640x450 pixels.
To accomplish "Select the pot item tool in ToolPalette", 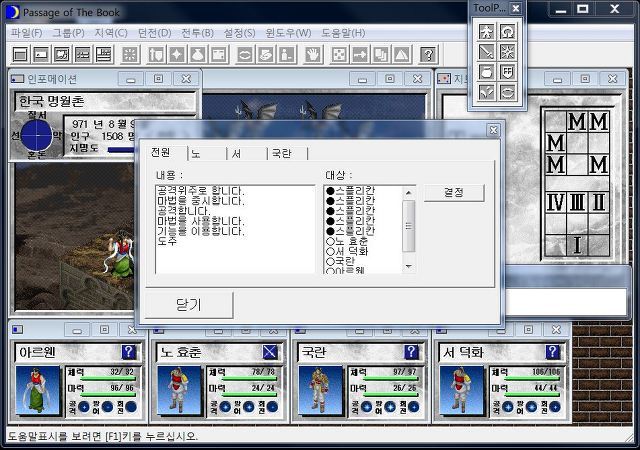I will (487, 72).
